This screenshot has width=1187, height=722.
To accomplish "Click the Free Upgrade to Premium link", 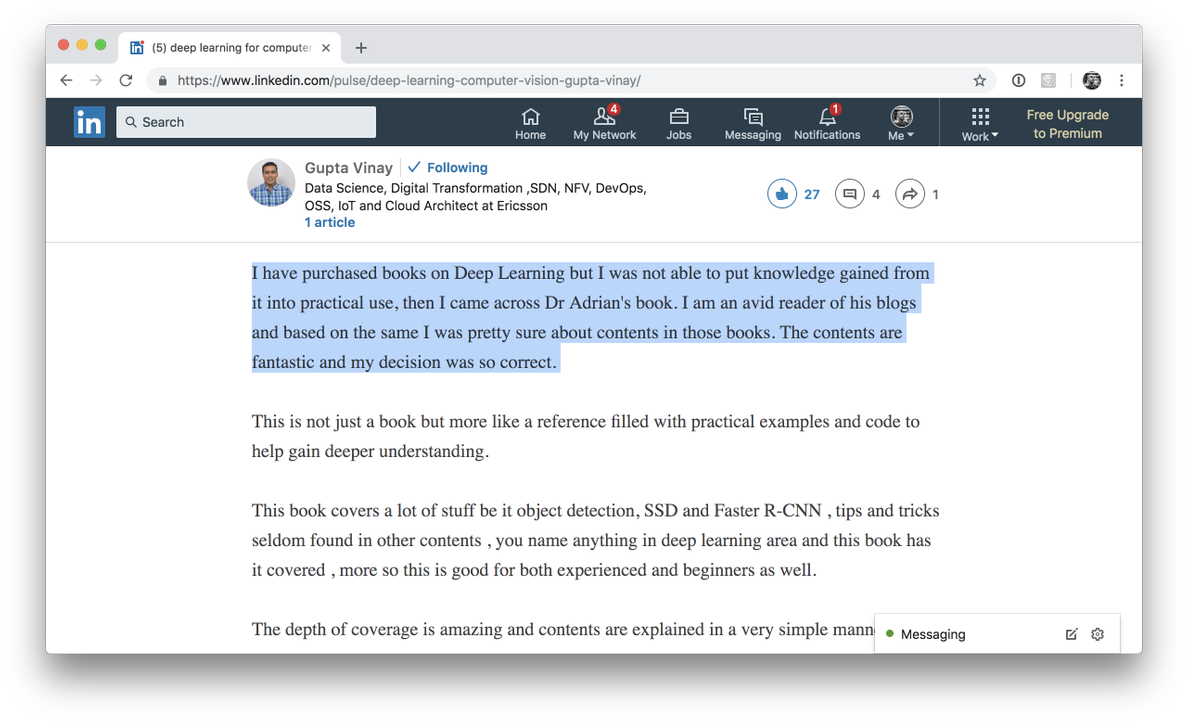I will coord(1067,124).
